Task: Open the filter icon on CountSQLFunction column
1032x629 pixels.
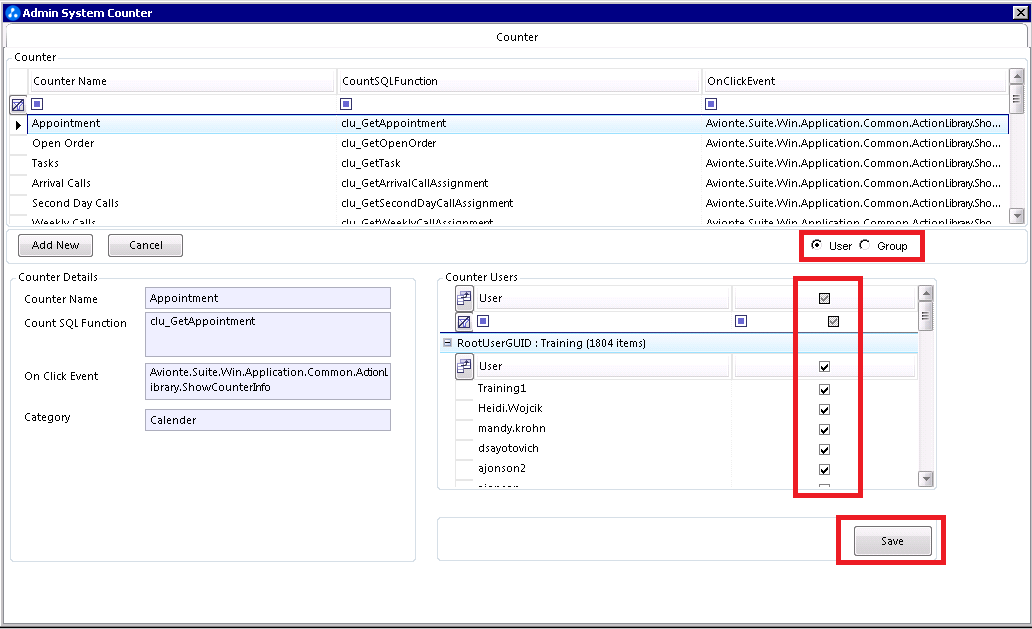Action: click(345, 104)
